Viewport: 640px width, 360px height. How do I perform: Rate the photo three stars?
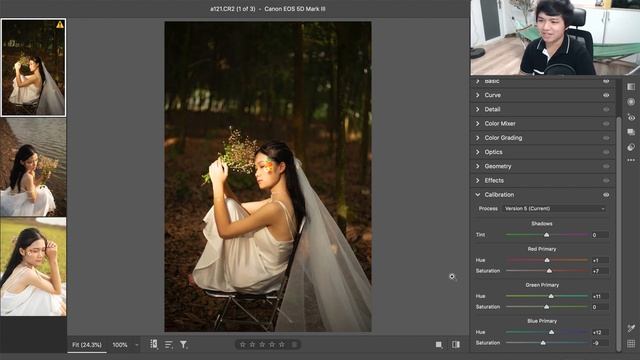click(x=262, y=344)
